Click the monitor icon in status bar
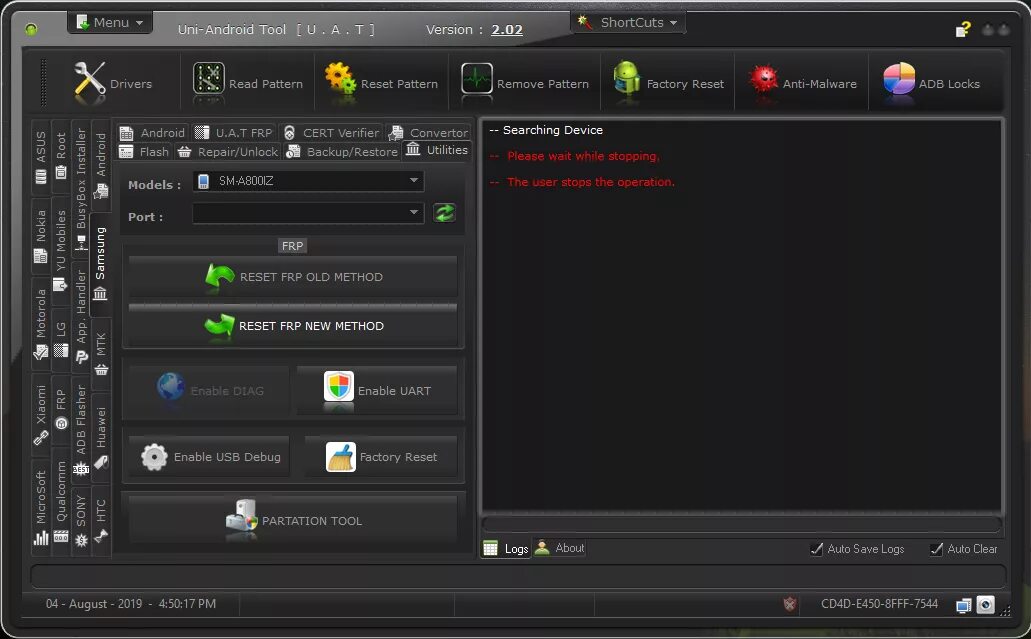This screenshot has width=1031, height=639. pyautogui.click(x=964, y=605)
